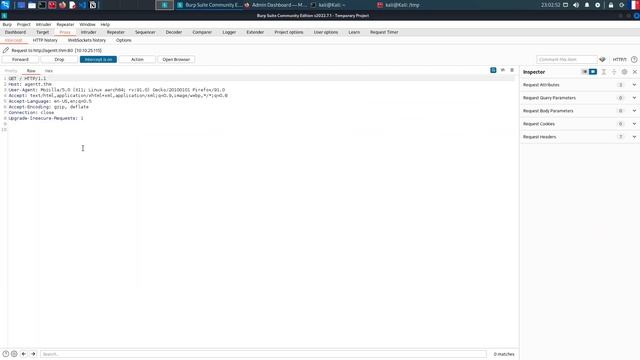This screenshot has height=360, width=640.
Task: Open the notifications bell in system tray
Action: (587, 5)
